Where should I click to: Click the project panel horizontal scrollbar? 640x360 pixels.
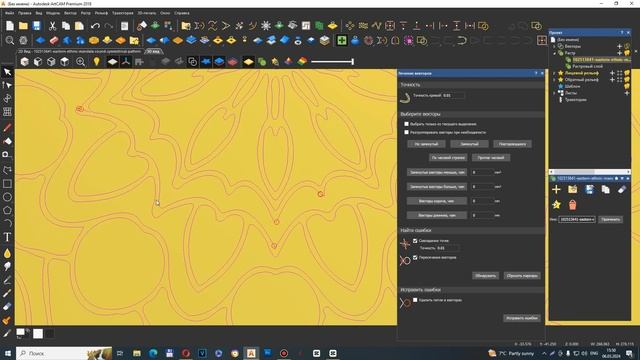(590, 172)
